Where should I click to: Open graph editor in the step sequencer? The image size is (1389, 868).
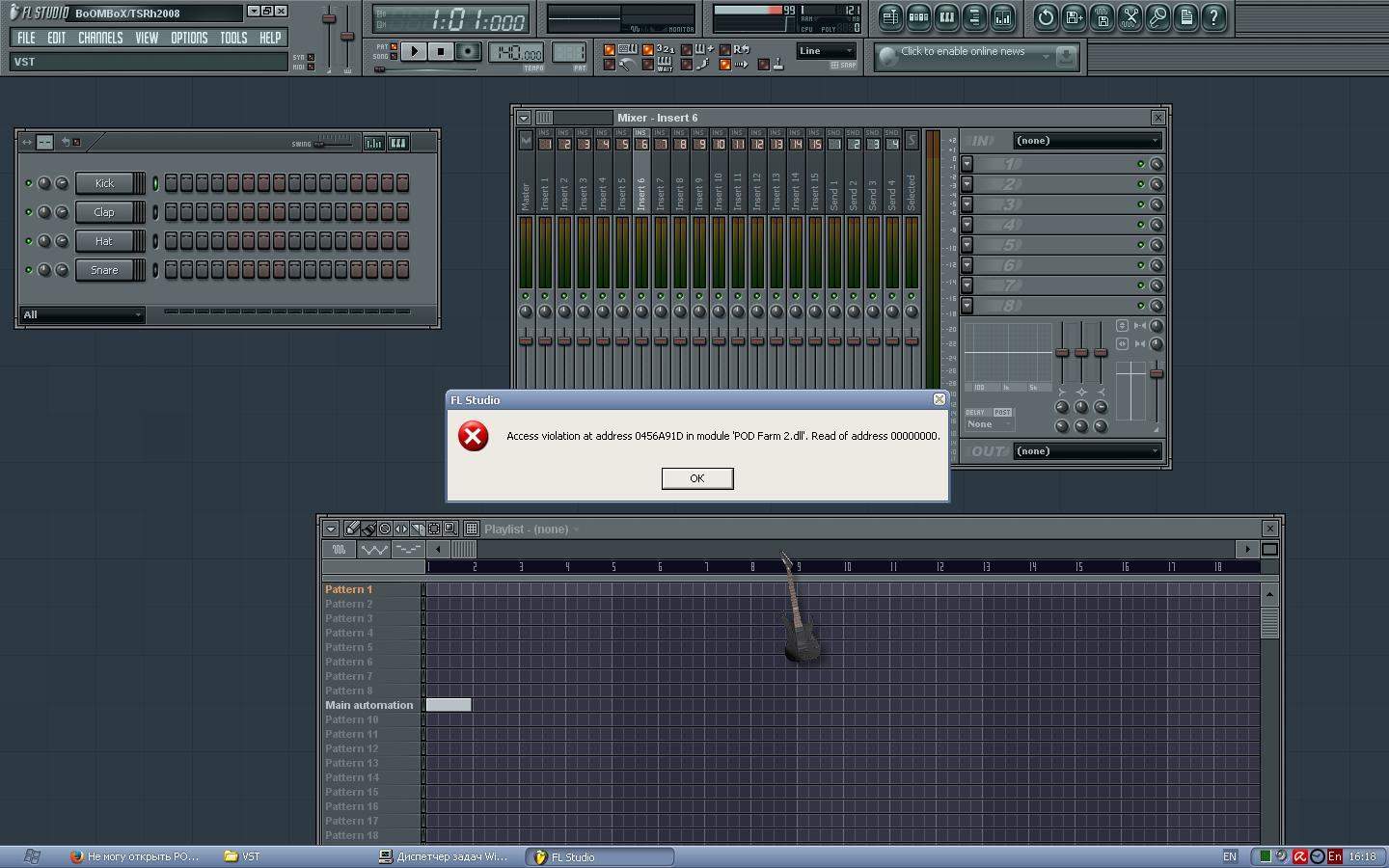[373, 143]
